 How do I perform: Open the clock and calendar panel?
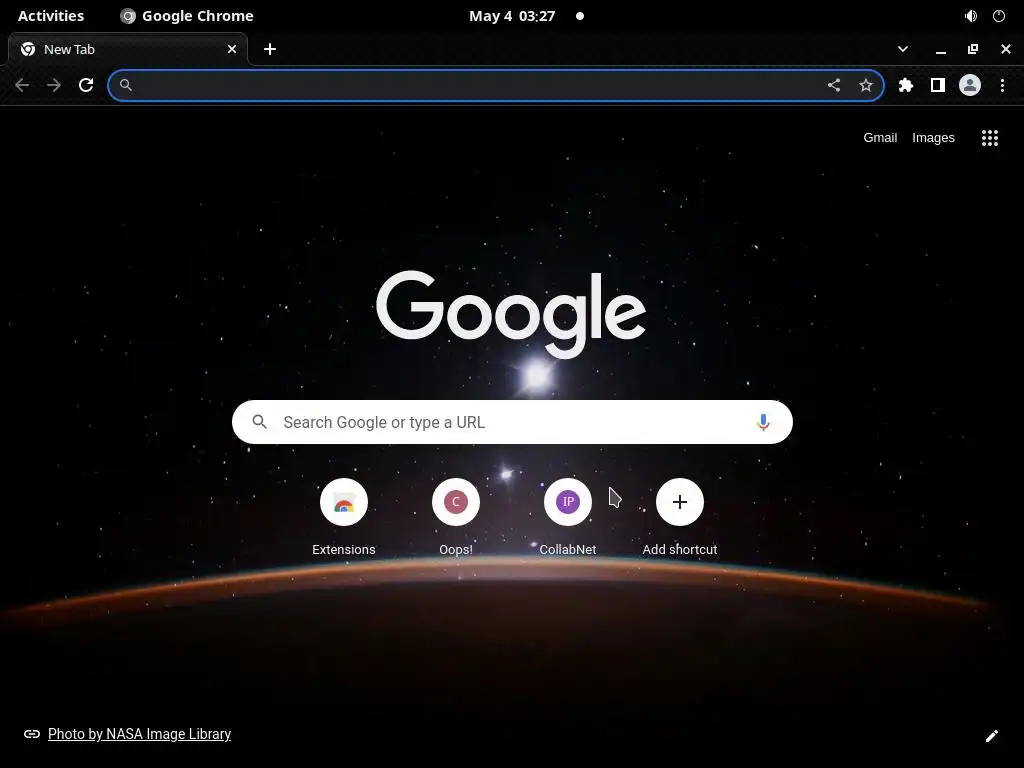click(x=512, y=16)
